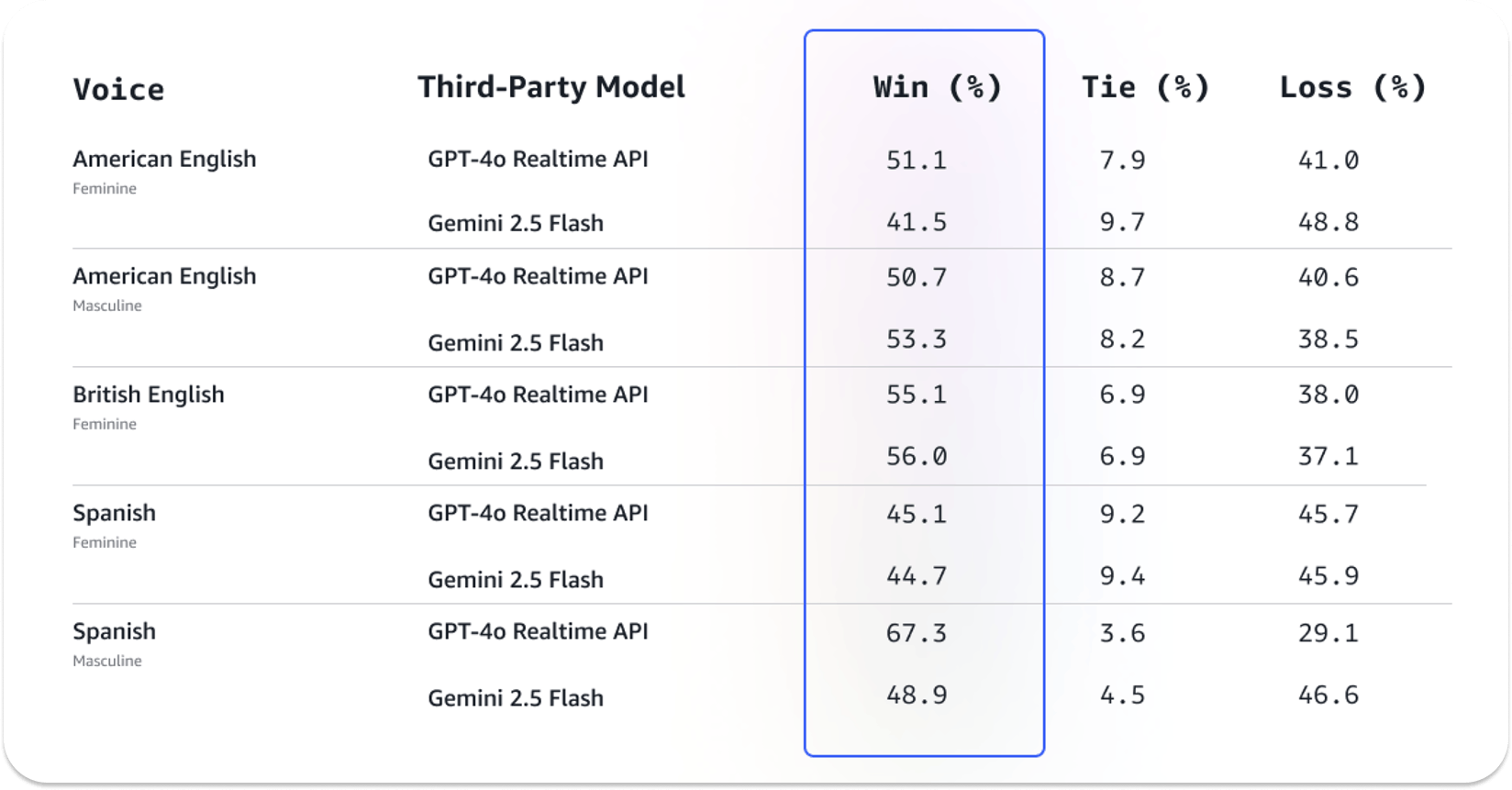Select the 56.0 win percentage cell
1512x790 pixels.
916,456
